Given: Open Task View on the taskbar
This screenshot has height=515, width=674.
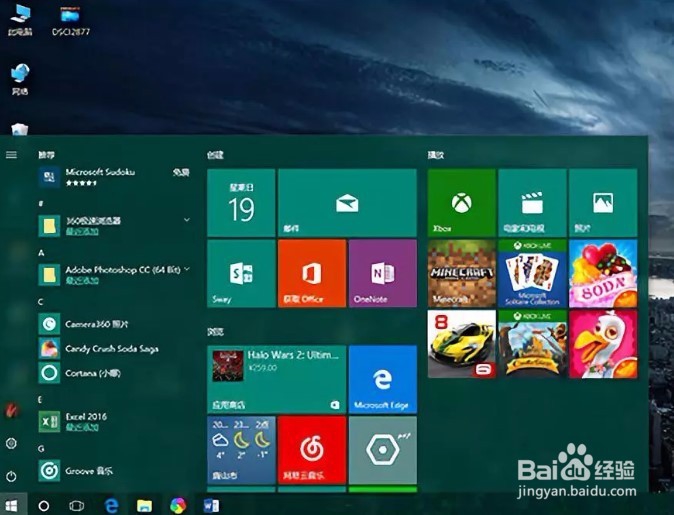Looking at the screenshot, I should pos(77,506).
